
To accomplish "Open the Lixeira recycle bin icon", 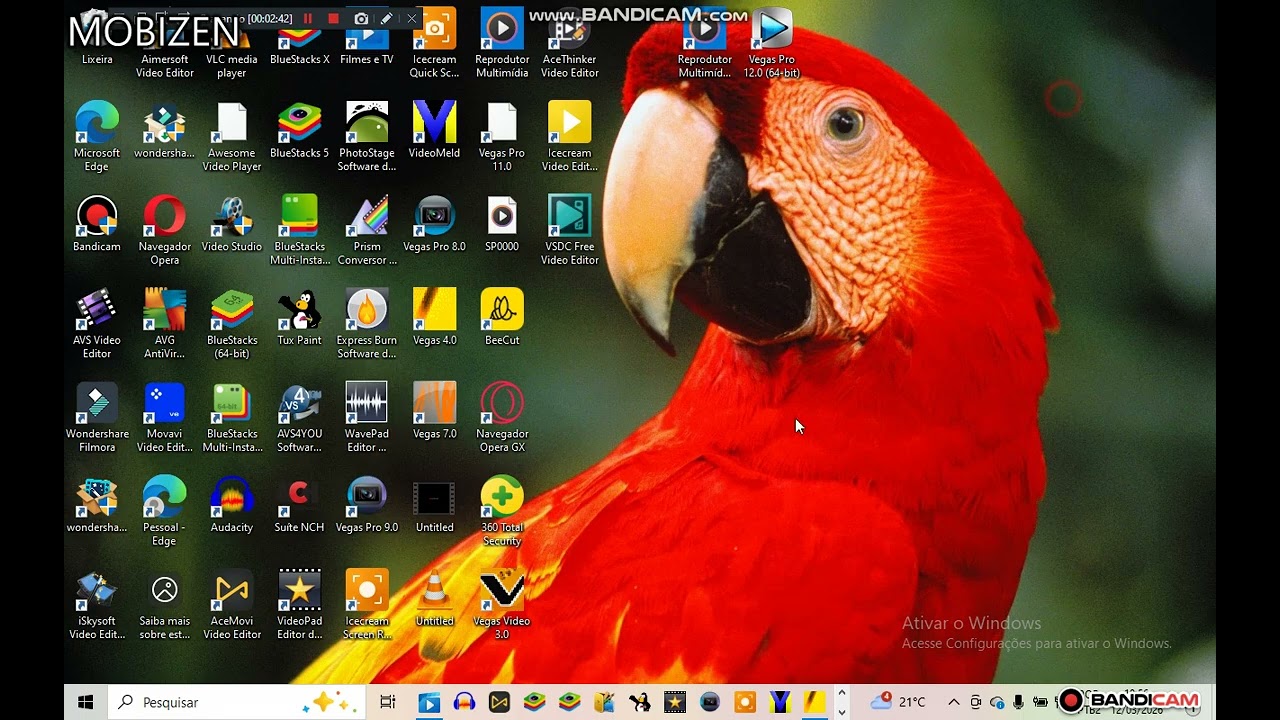I will [97, 40].
